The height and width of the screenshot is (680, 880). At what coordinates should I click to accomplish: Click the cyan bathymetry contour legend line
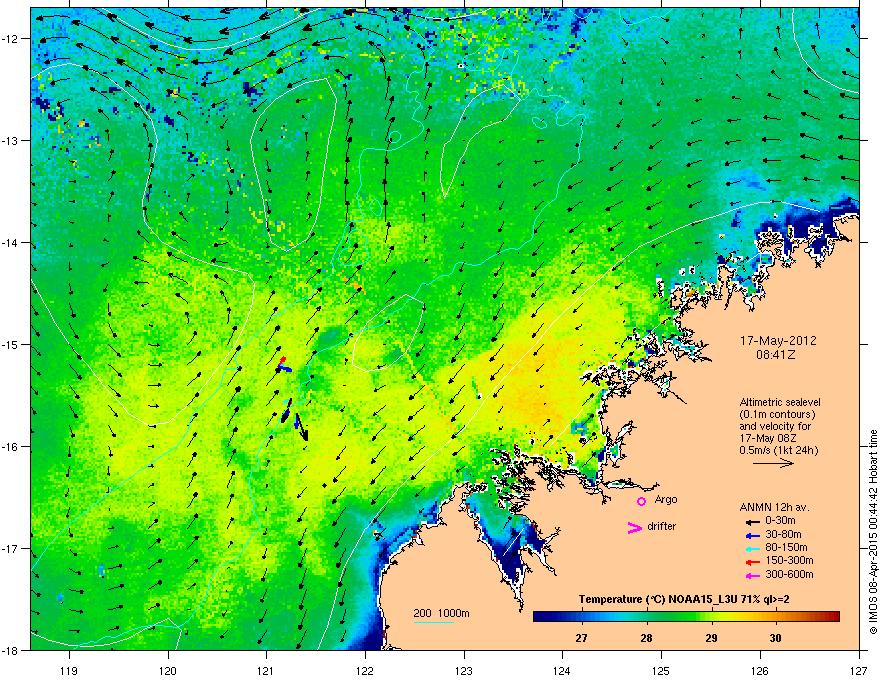coord(433,622)
